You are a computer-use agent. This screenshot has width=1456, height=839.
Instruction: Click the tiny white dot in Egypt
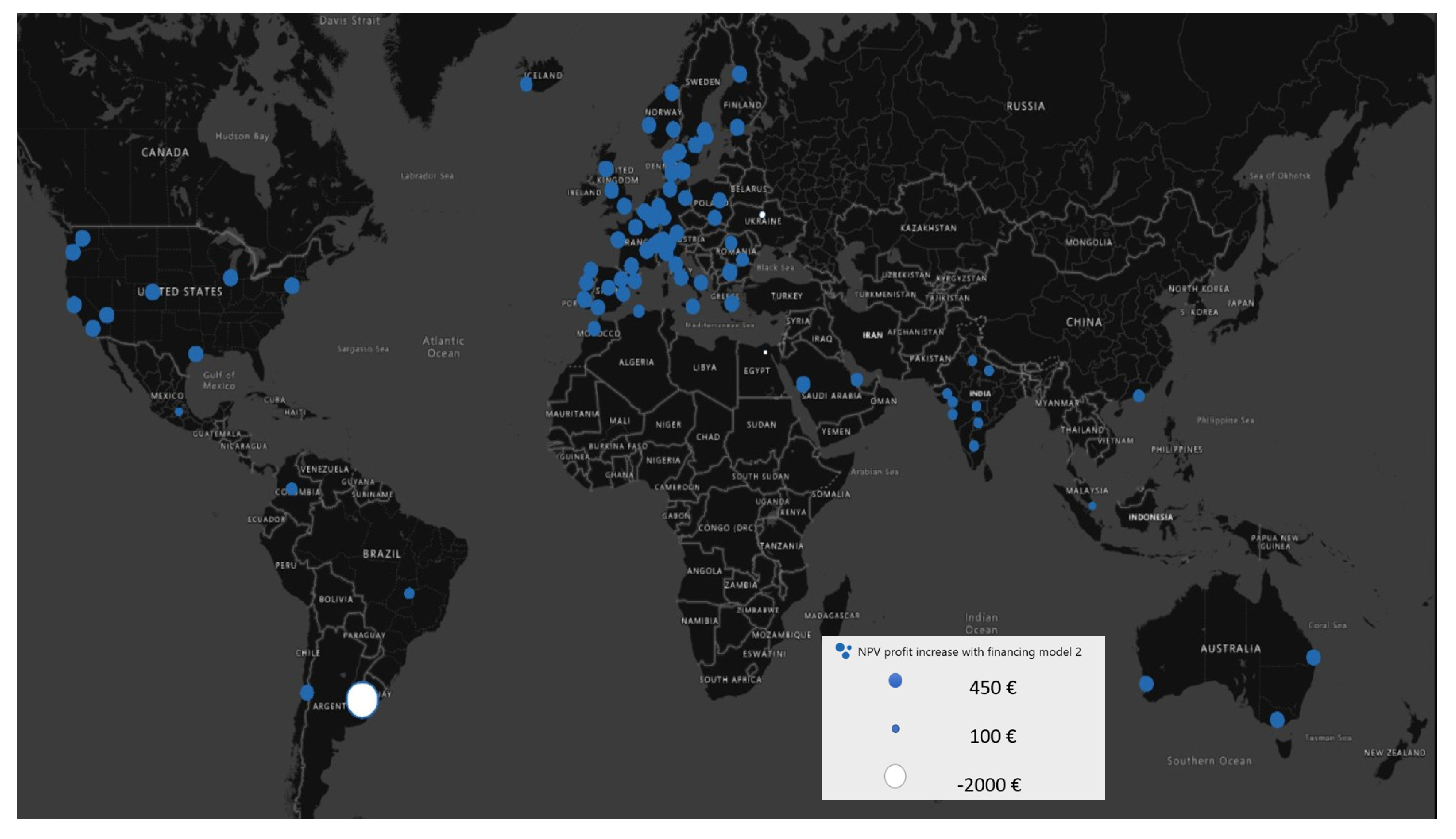coord(765,352)
